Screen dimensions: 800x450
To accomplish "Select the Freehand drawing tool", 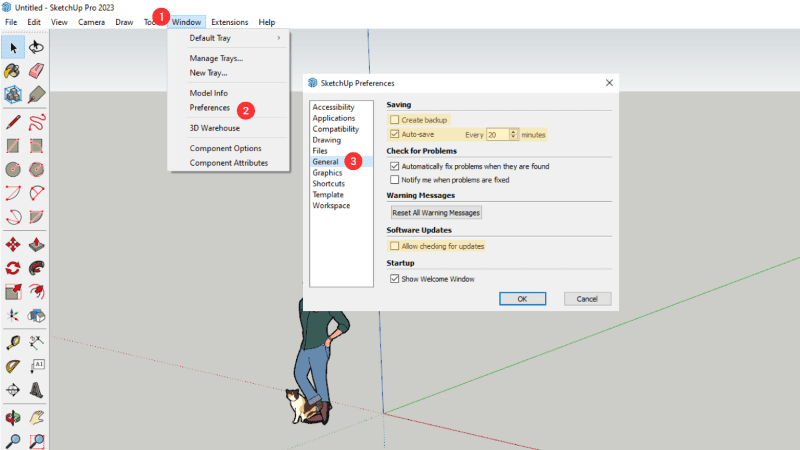I will click(37, 121).
